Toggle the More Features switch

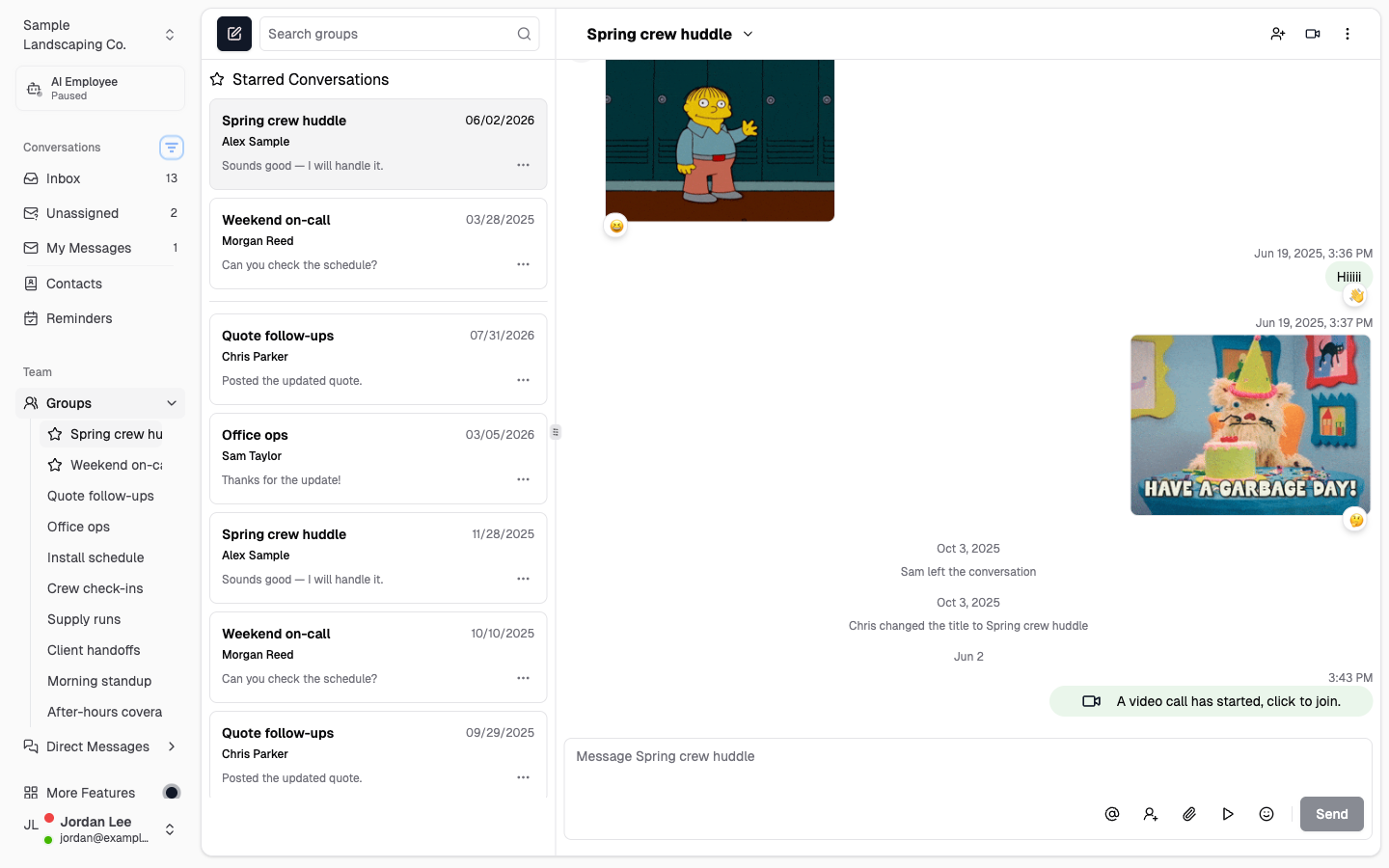172,793
